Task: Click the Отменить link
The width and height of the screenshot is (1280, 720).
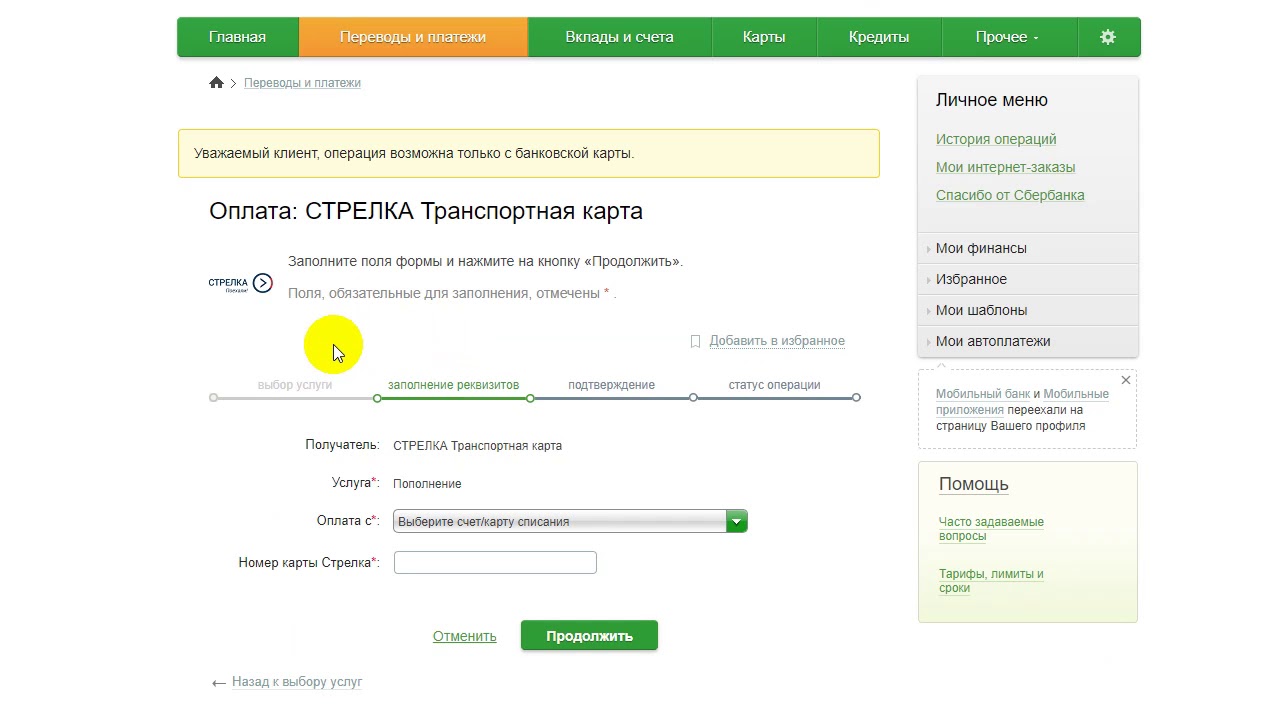Action: click(x=465, y=636)
